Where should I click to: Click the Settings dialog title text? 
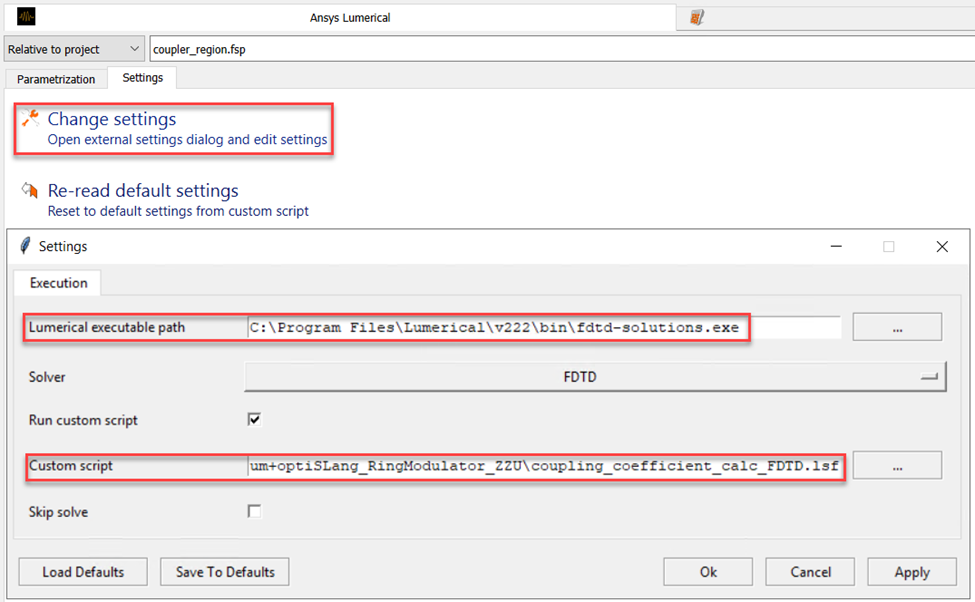tap(63, 246)
